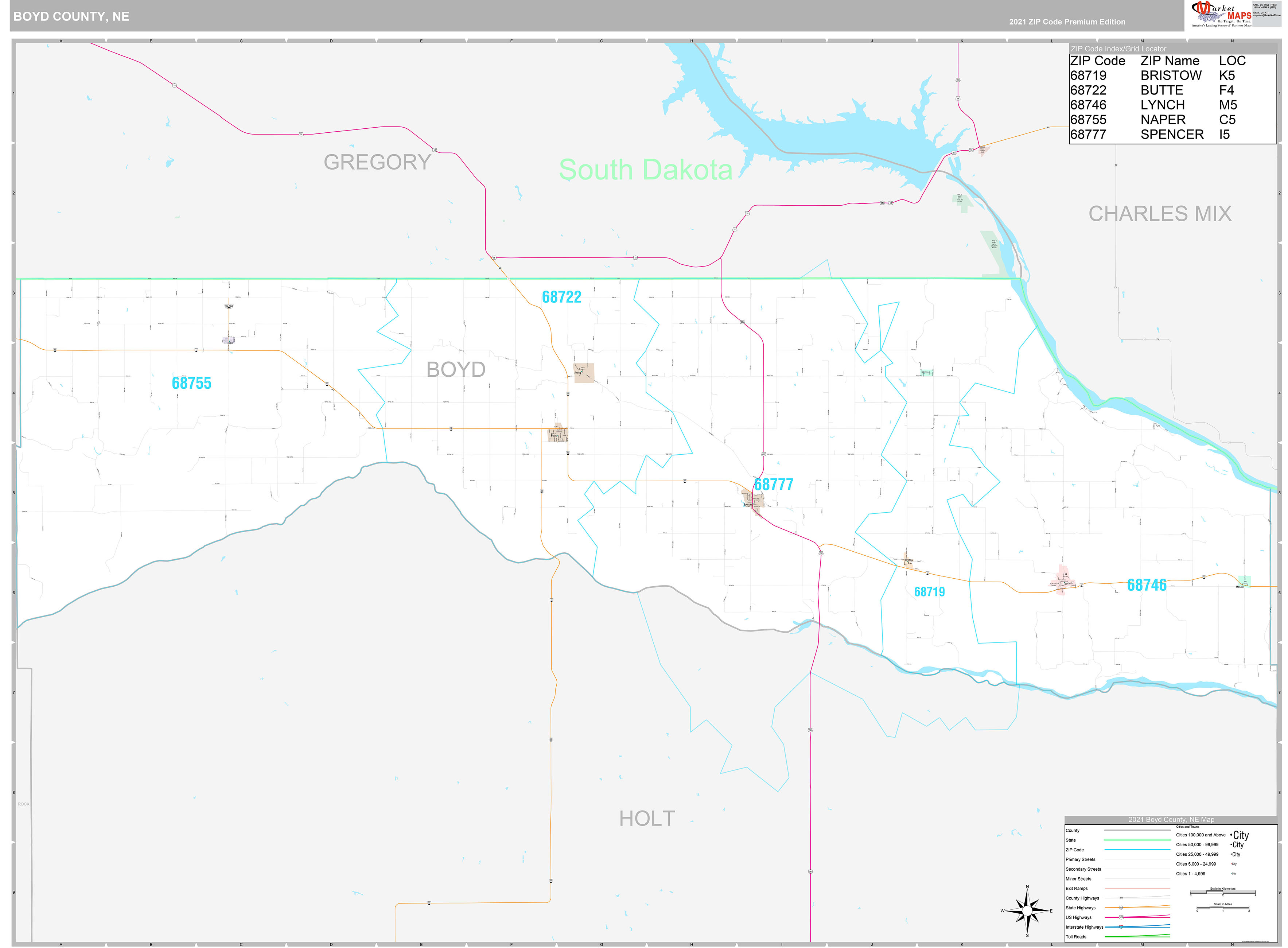
Task: Click the green State boundary color bar in legend
Action: pyautogui.click(x=1137, y=840)
